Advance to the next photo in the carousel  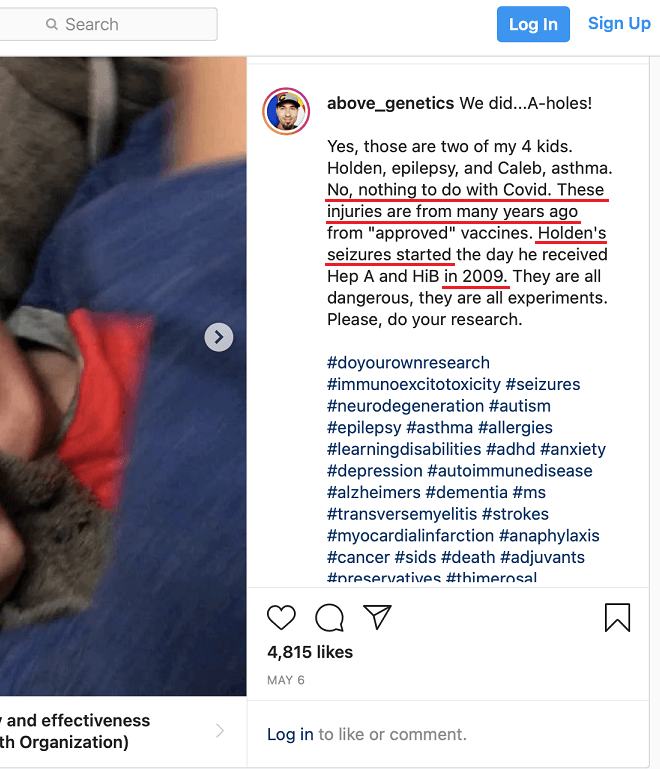(x=219, y=337)
